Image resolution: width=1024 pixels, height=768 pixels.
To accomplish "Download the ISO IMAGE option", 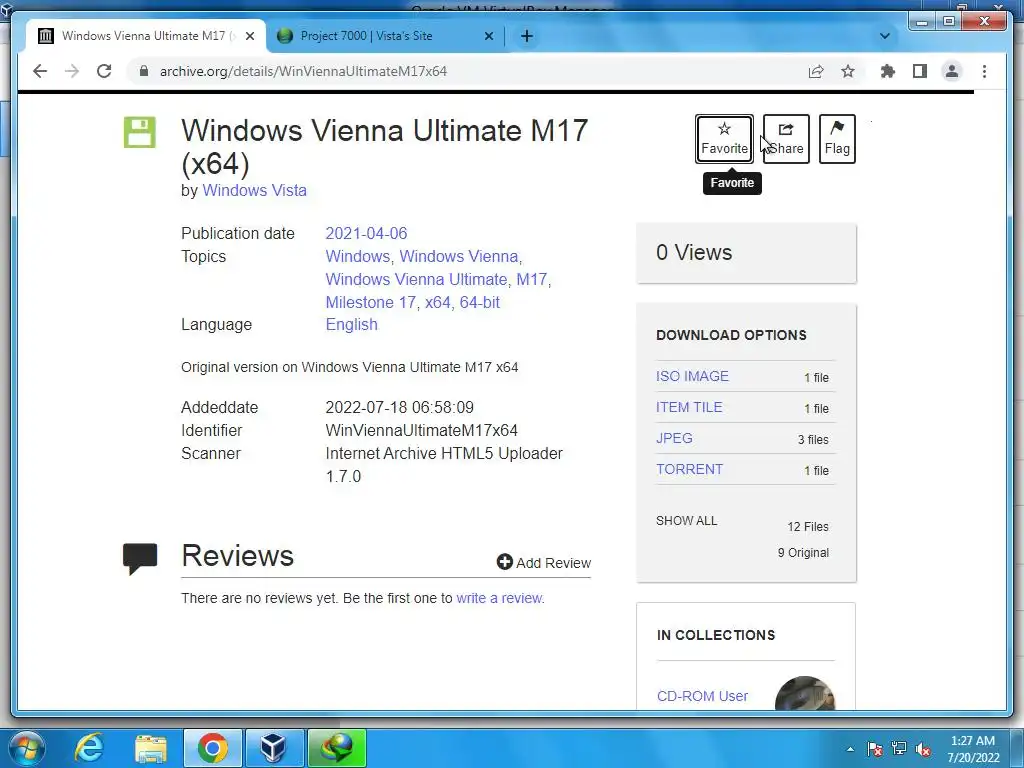I will 692,376.
